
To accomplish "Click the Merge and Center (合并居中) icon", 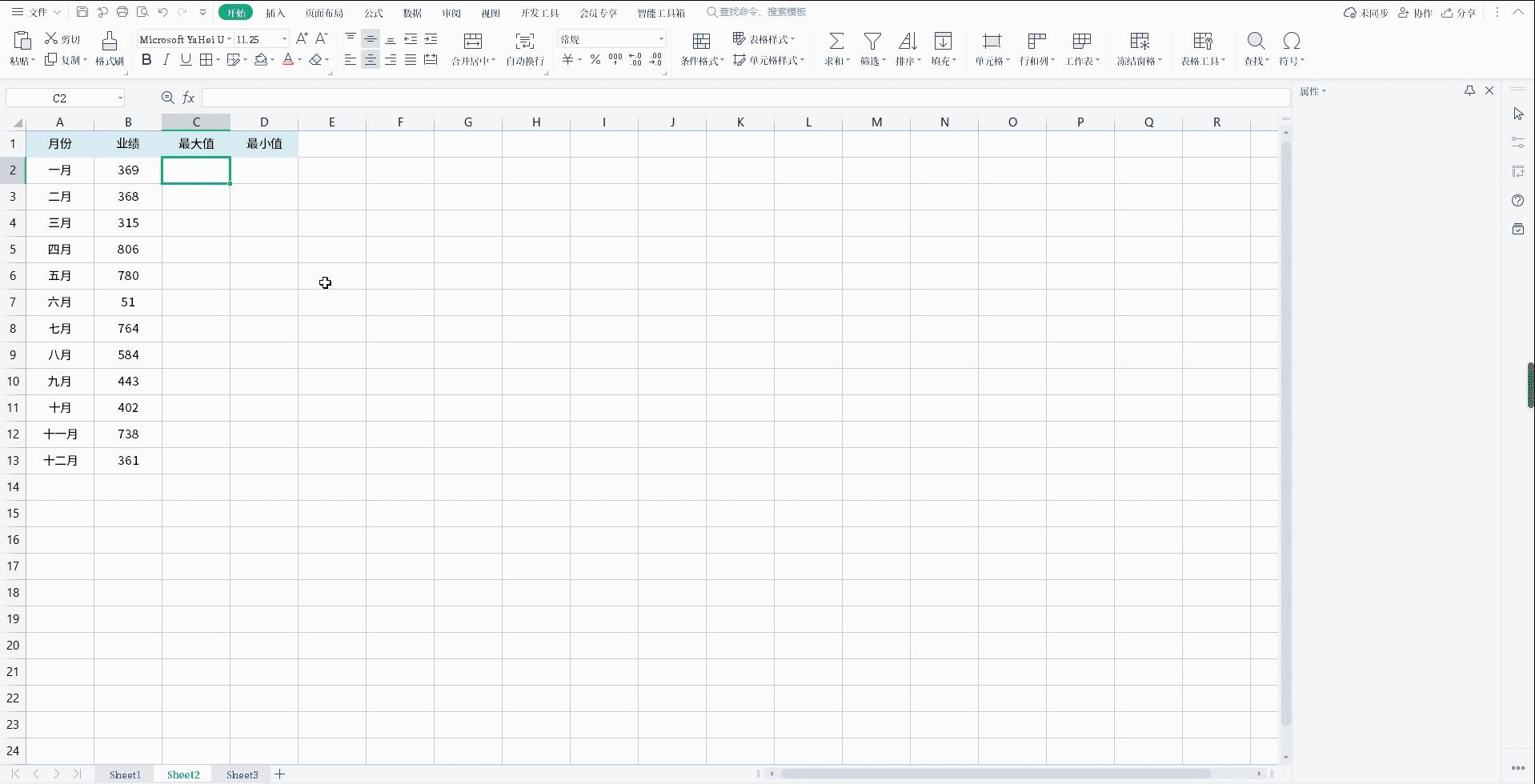I will (473, 41).
